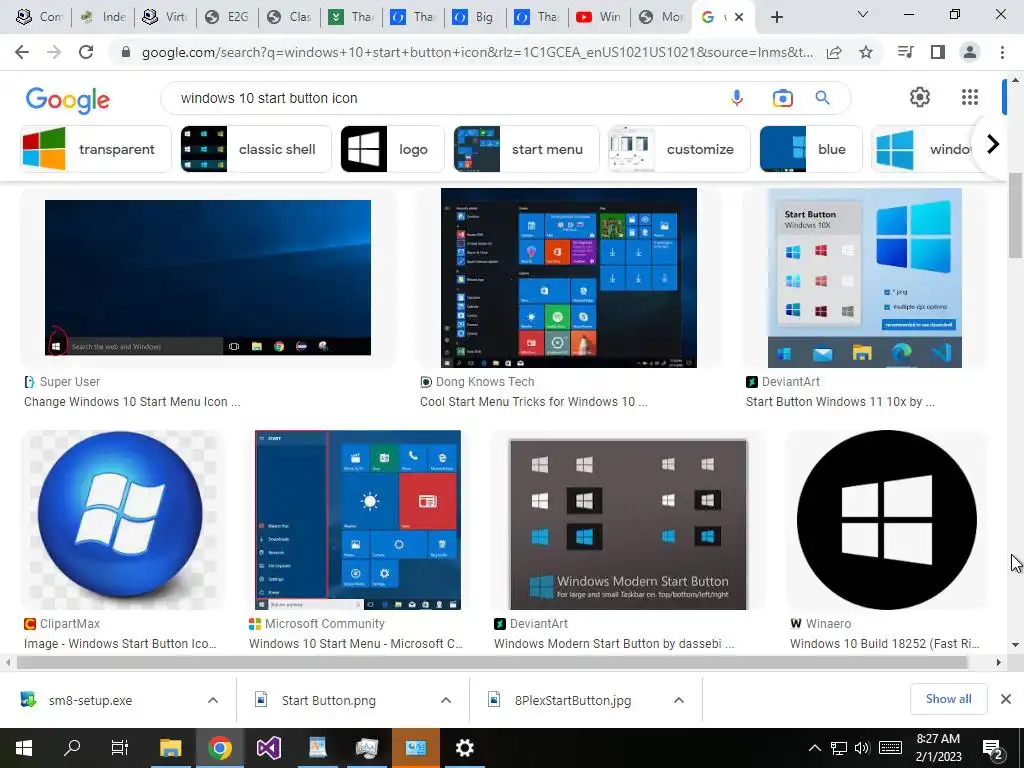Close the downloads bar

(x=1006, y=699)
